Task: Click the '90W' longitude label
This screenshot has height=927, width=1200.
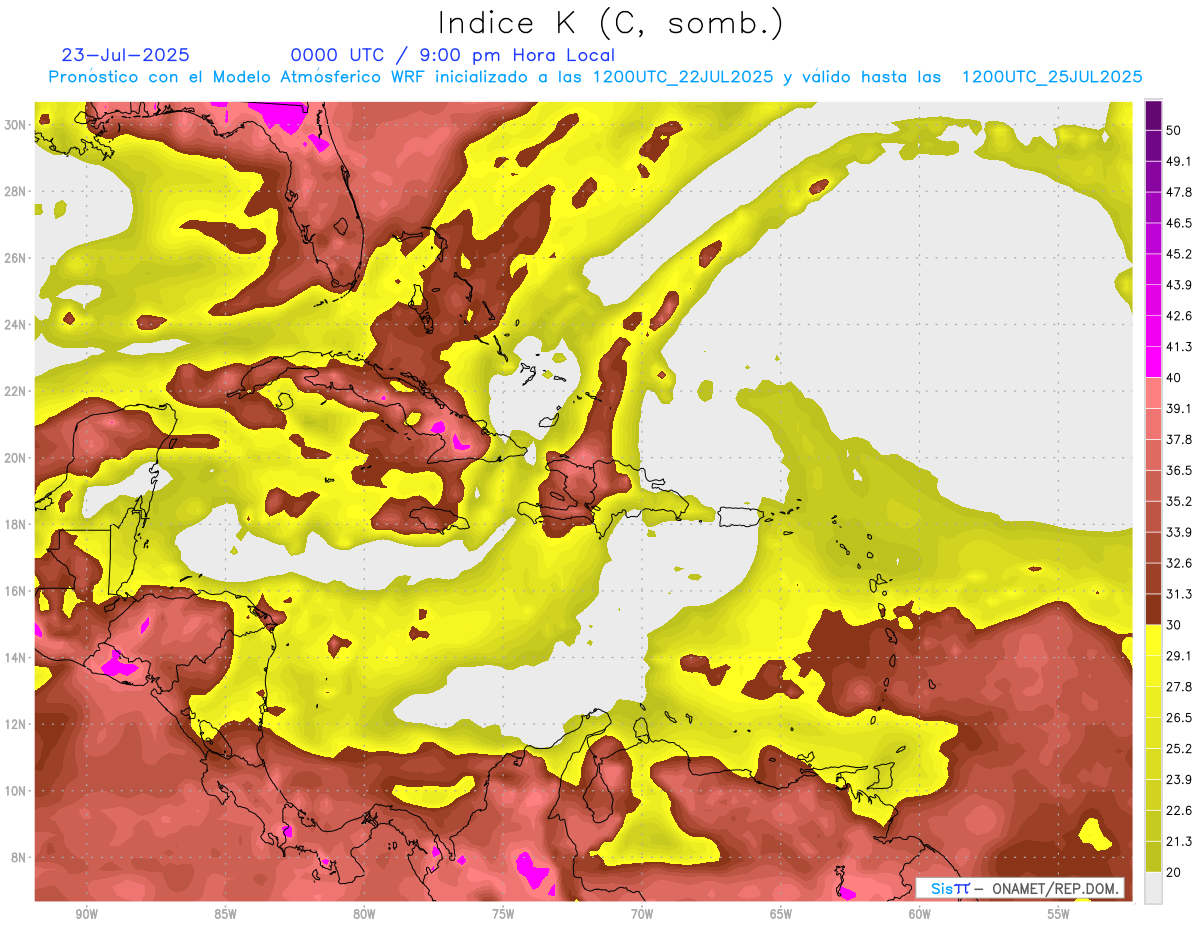Action: tap(87, 914)
